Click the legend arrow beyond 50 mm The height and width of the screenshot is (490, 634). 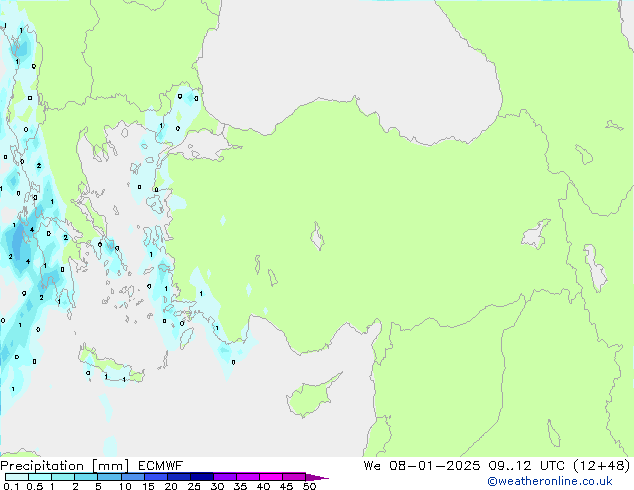(x=317, y=477)
